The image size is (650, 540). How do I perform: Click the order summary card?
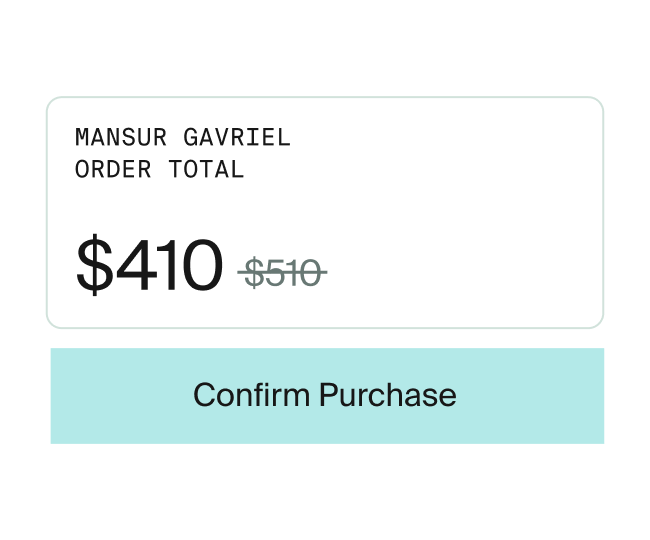(x=325, y=212)
